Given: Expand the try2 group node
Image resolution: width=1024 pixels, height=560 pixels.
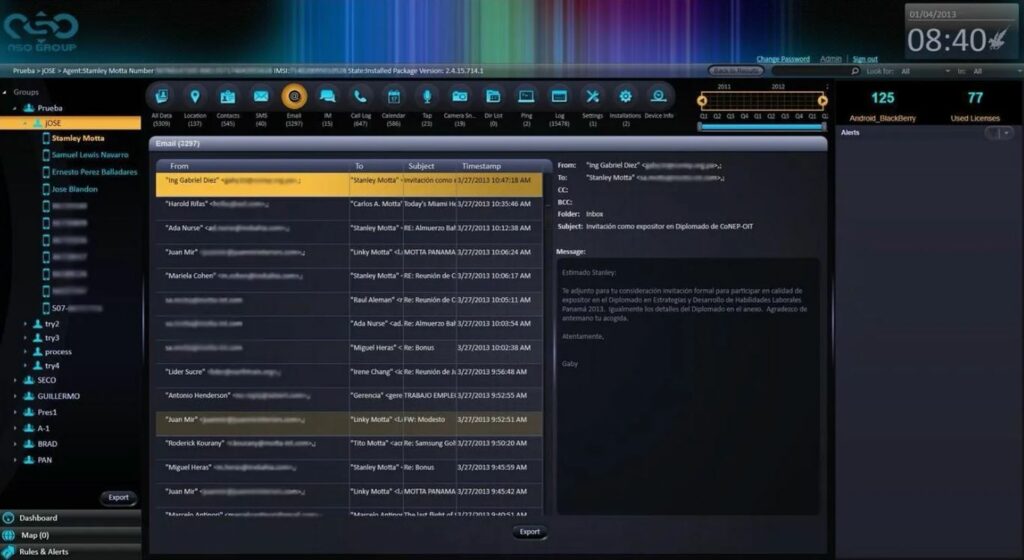Looking at the screenshot, I should [25, 324].
